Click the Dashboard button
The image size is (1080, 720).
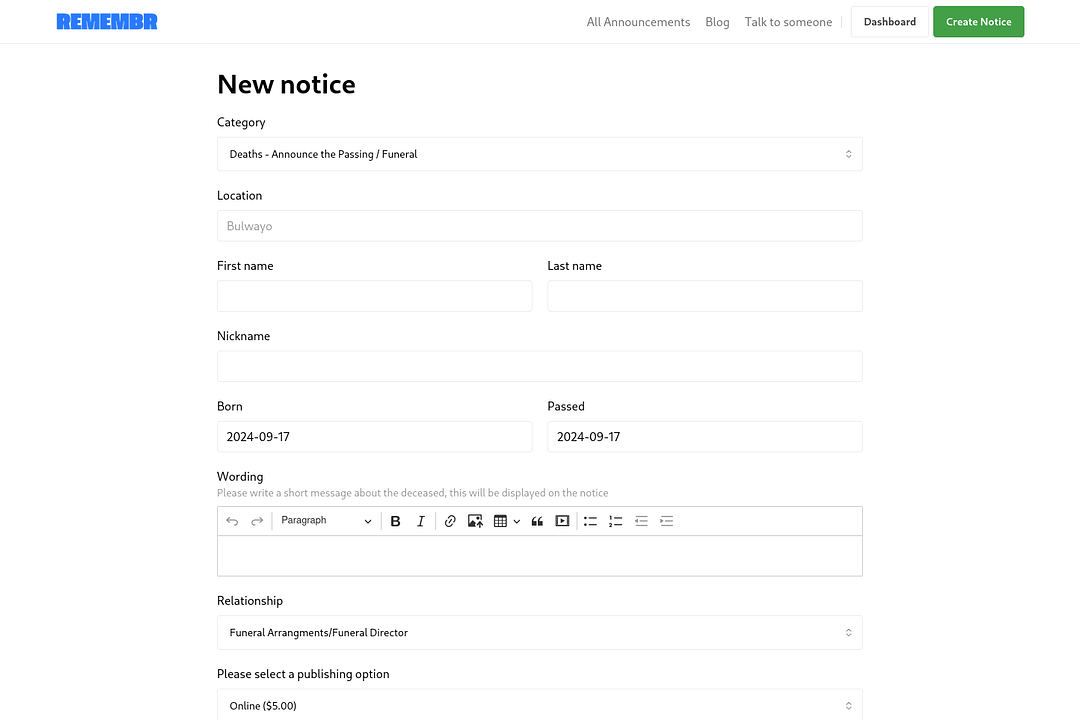click(x=889, y=22)
